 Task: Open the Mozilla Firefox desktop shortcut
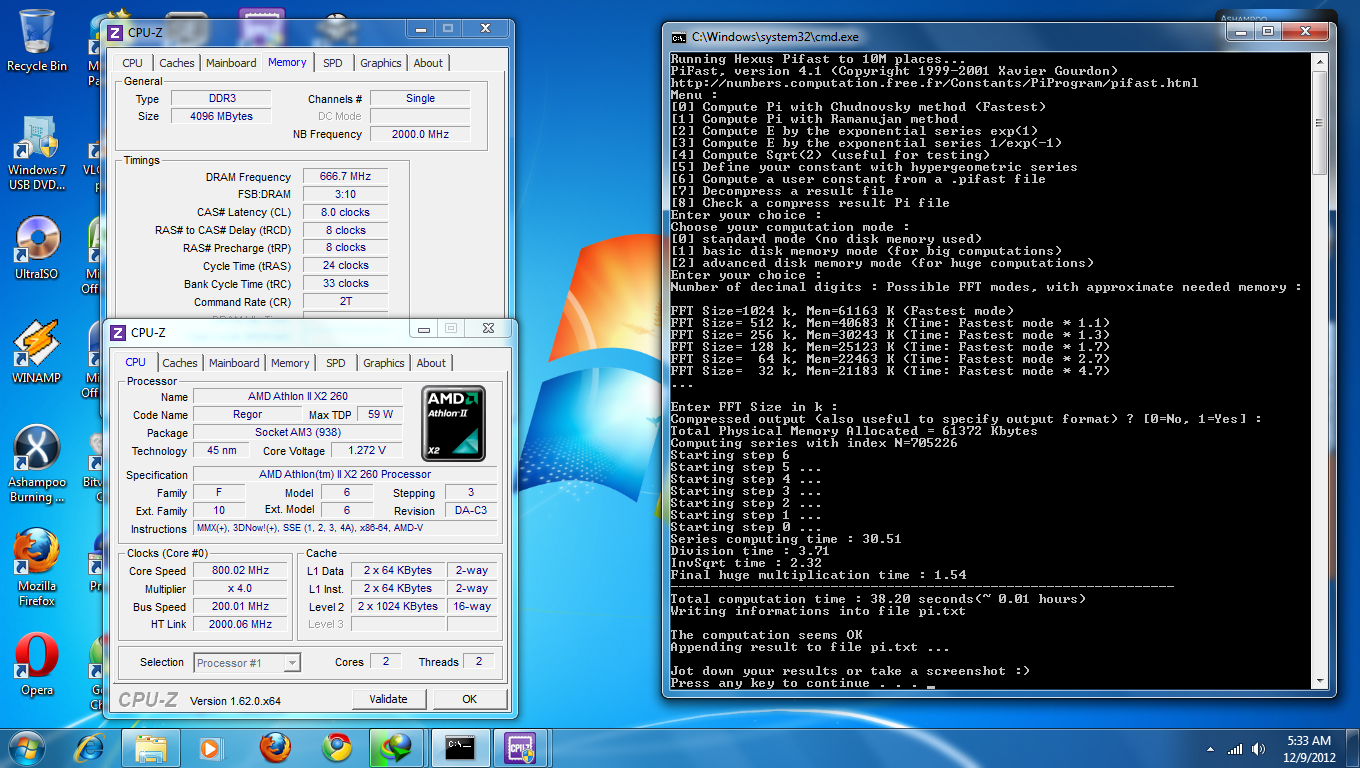click(x=37, y=568)
